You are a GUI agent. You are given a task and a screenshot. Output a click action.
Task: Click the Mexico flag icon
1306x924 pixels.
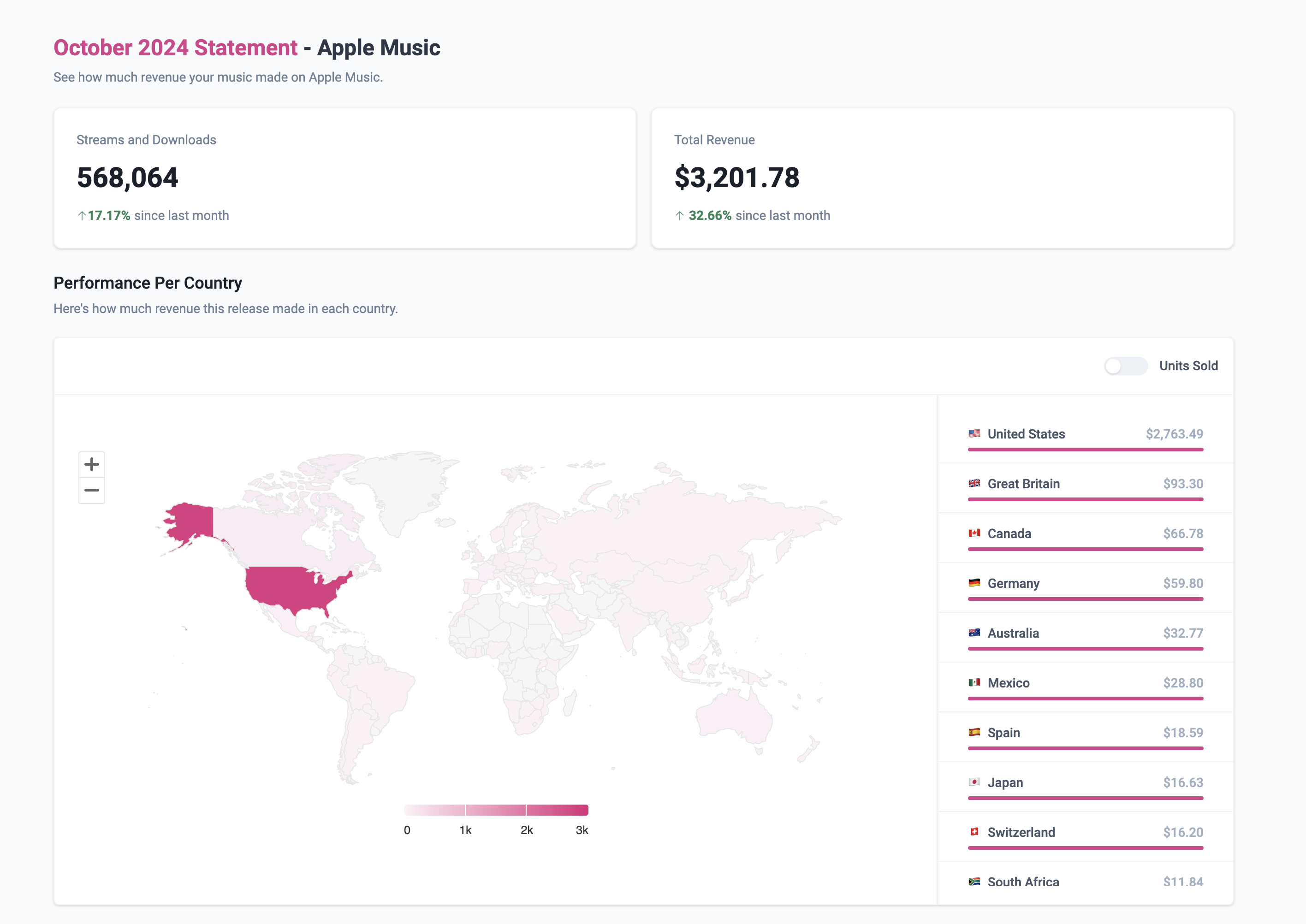(974, 682)
